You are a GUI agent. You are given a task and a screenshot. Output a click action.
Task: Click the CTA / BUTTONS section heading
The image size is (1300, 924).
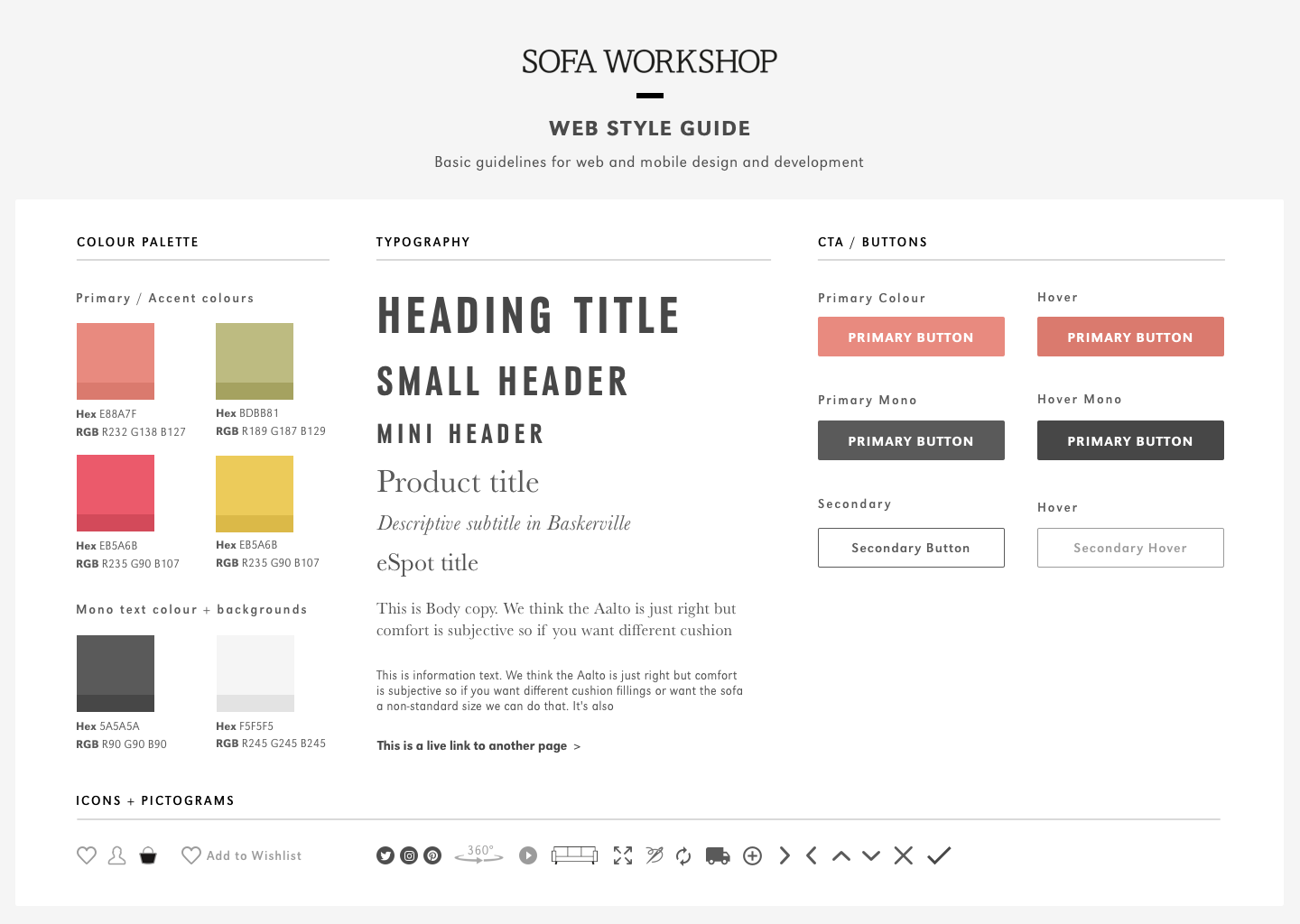tap(873, 242)
